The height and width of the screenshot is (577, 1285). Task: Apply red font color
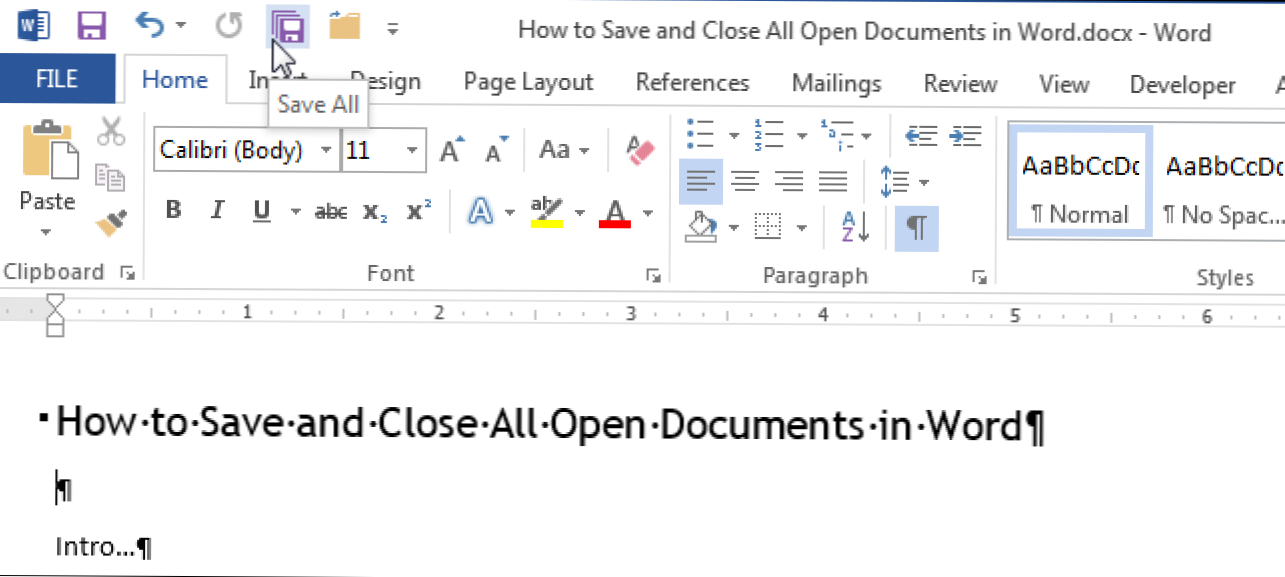click(x=615, y=212)
